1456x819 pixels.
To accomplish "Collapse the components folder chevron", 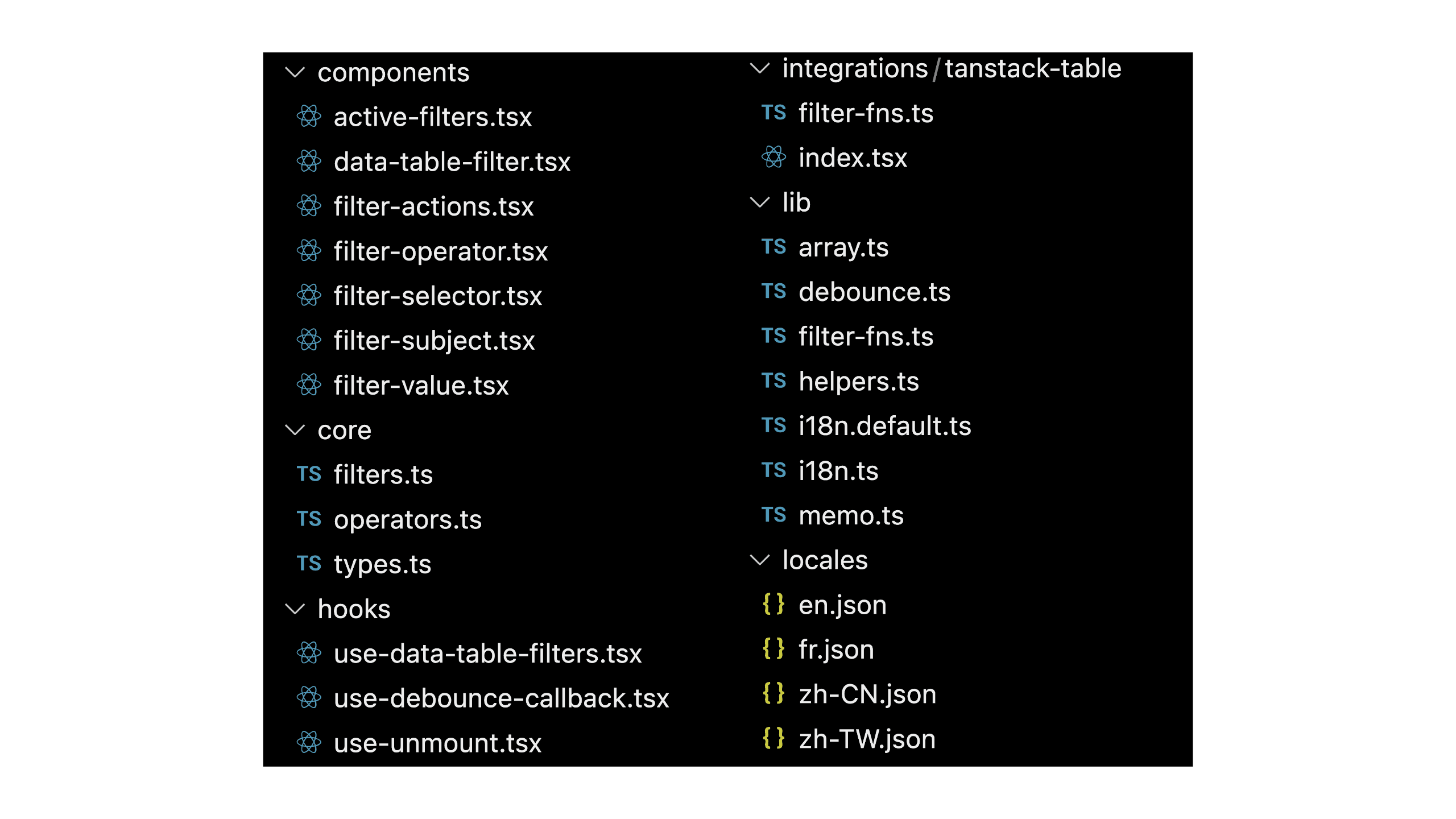I will [x=295, y=72].
